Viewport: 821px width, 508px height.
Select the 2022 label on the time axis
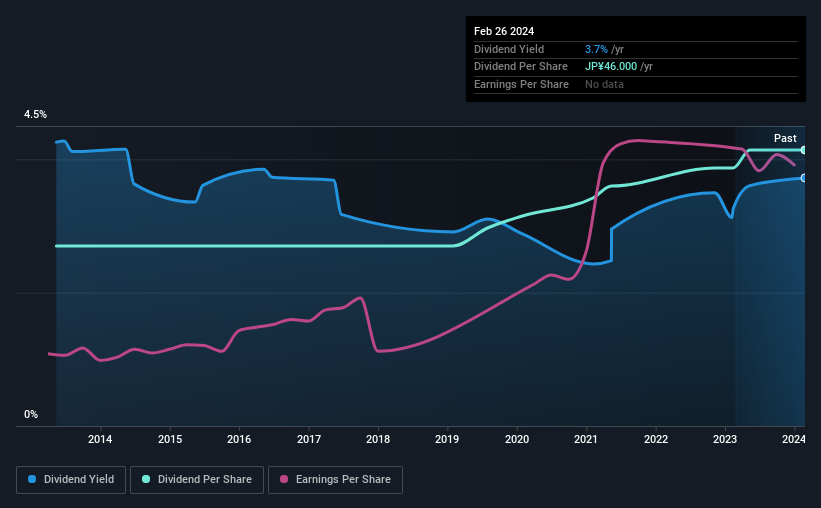[x=656, y=439]
